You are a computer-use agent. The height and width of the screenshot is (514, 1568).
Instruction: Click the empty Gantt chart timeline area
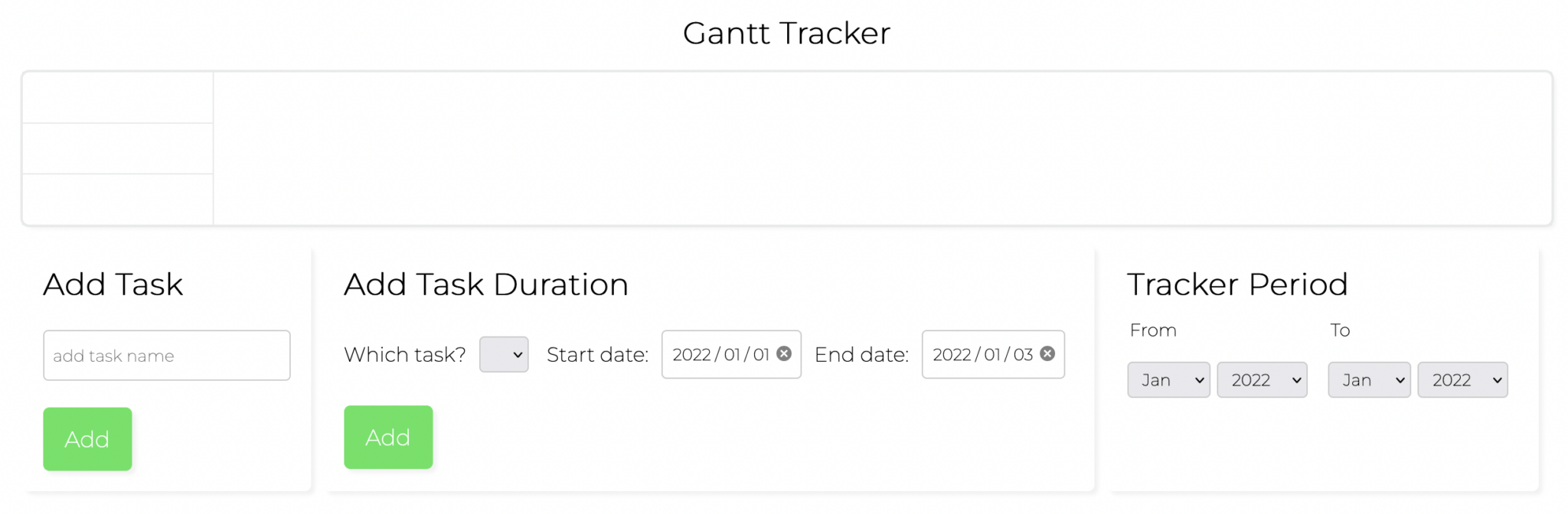[x=882, y=148]
